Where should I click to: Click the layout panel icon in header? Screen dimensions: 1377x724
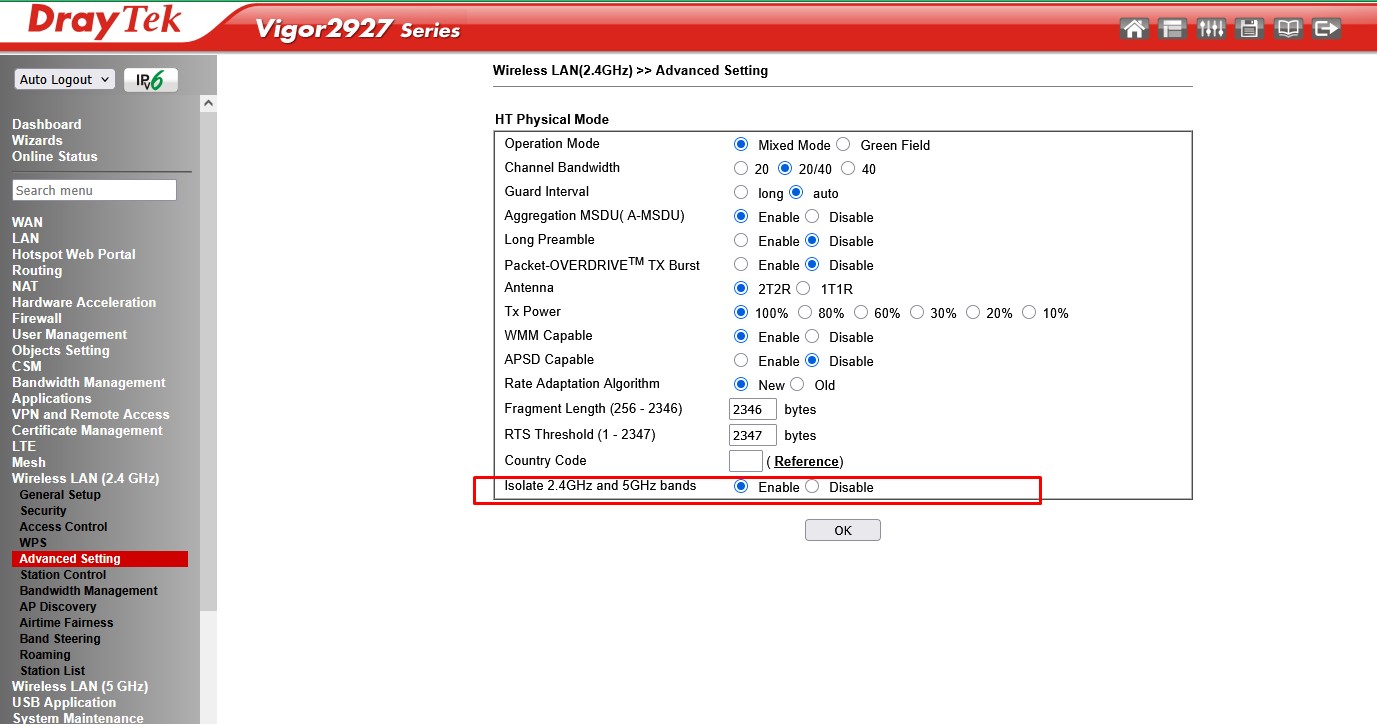[1172, 29]
